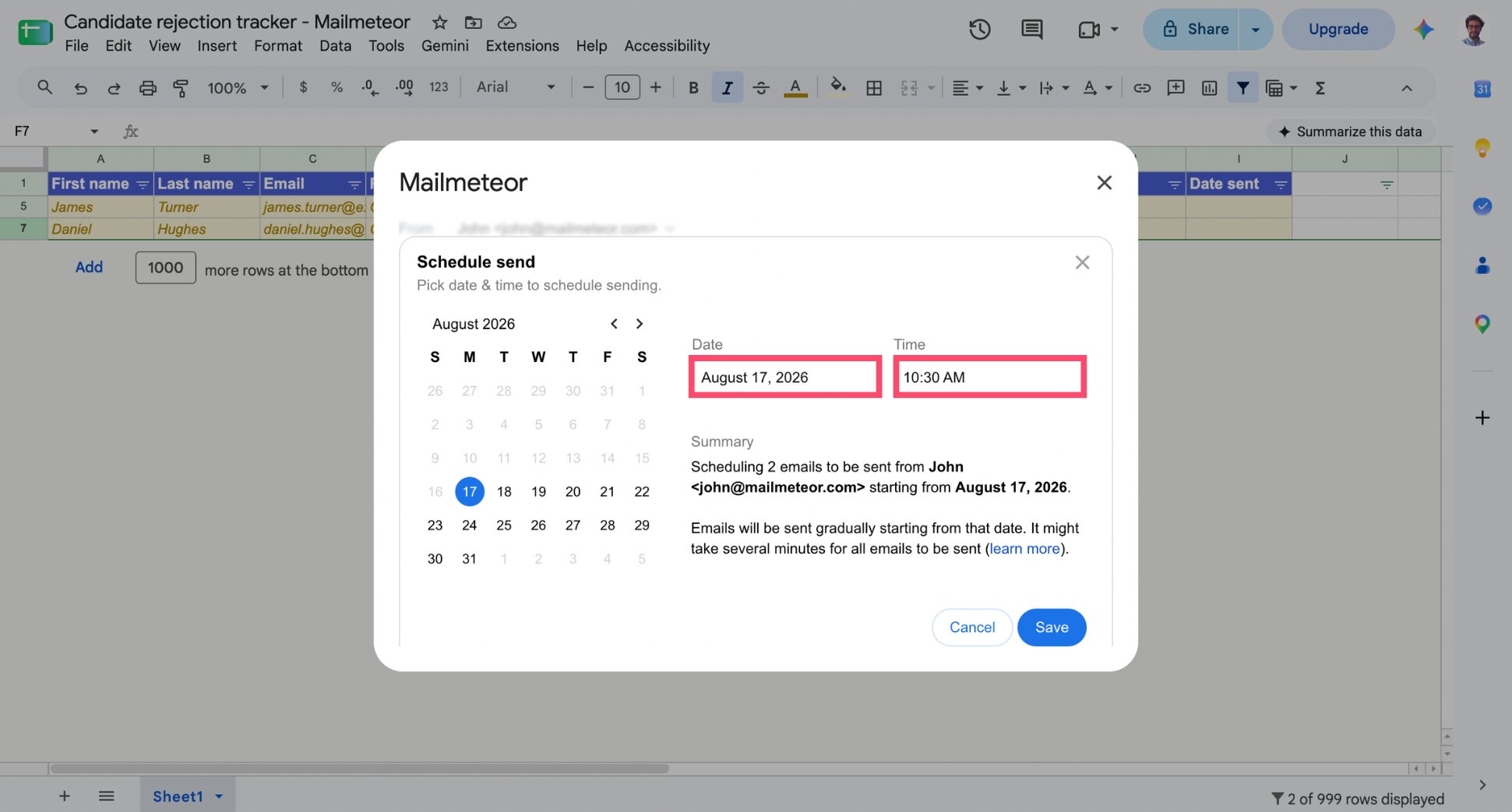Select the paint format tool
Viewport: 1512px width, 812px height.
tap(181, 88)
